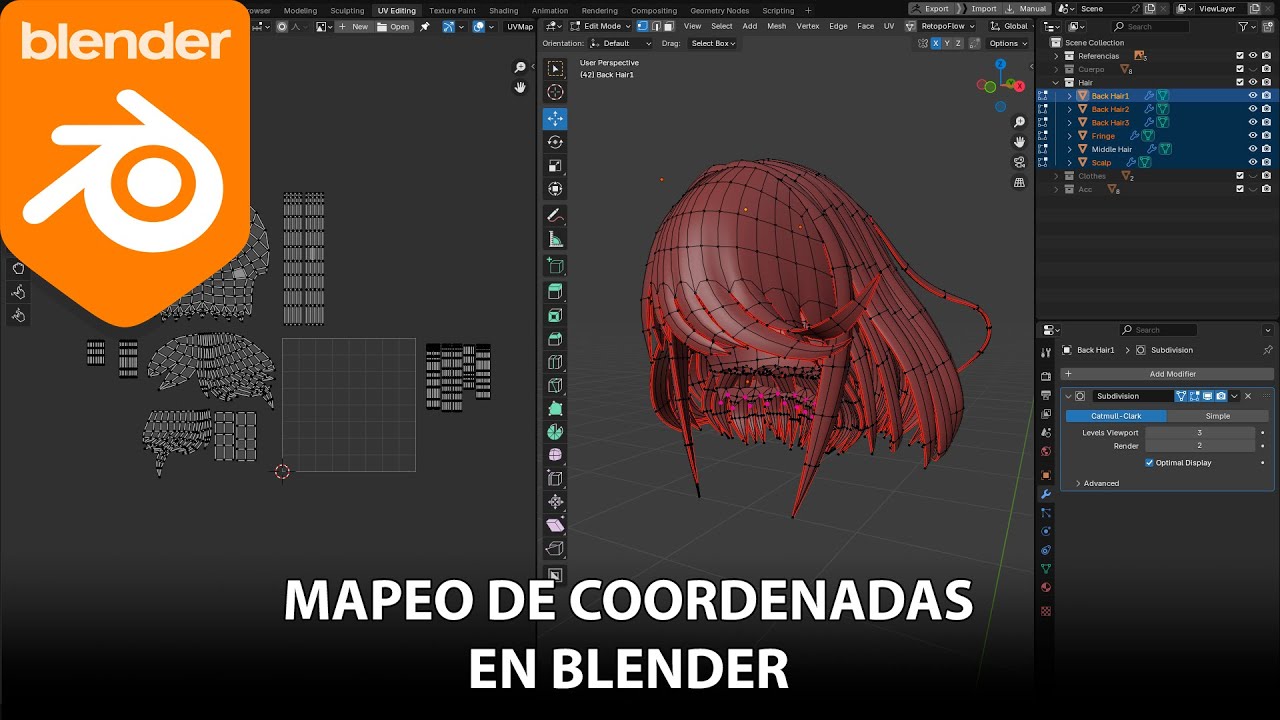The height and width of the screenshot is (720, 1280).
Task: Open the Modifiers wrench properties tab
Action: pos(1046,494)
